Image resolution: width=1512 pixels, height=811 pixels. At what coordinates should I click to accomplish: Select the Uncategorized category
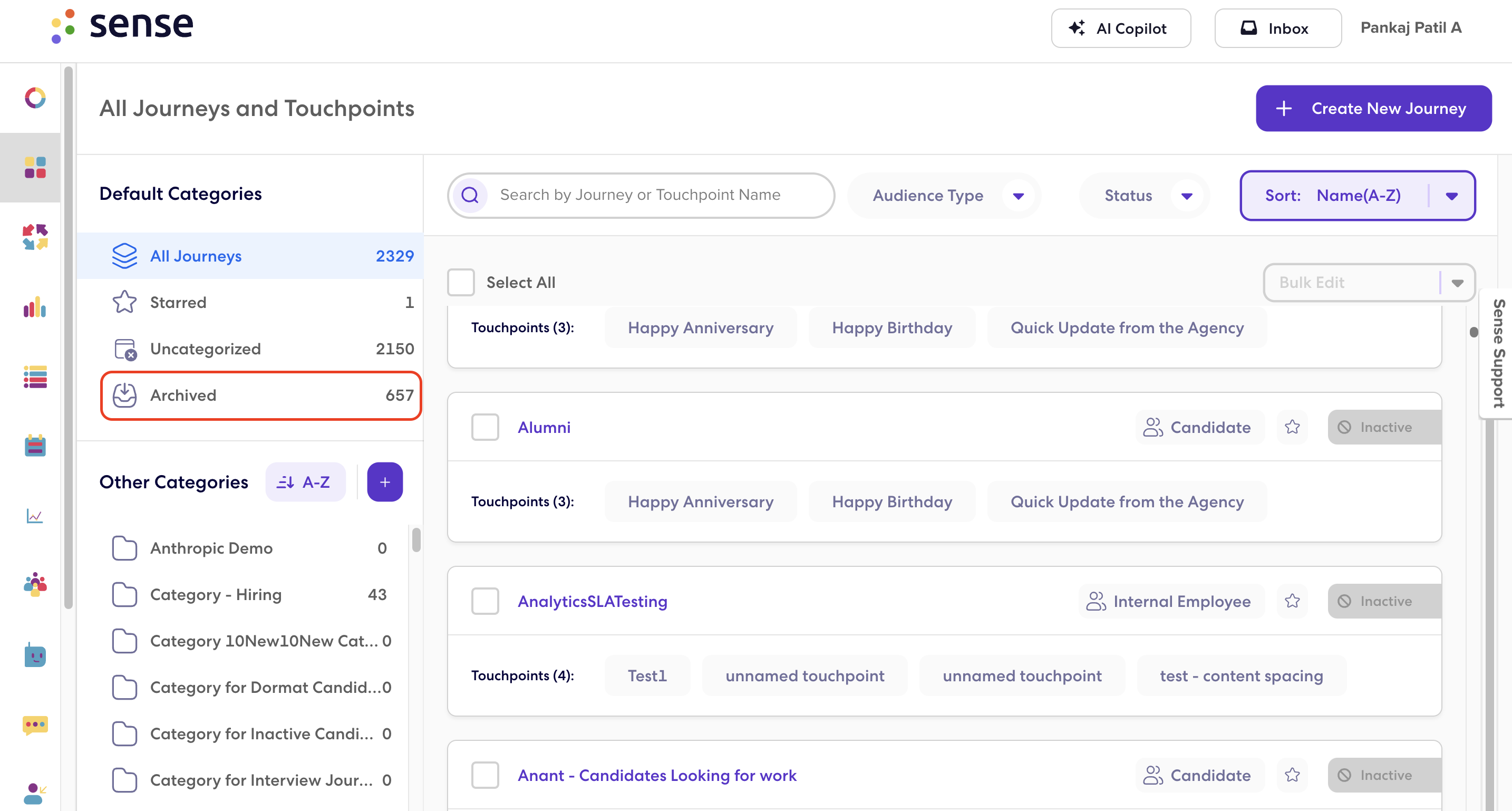[250, 349]
